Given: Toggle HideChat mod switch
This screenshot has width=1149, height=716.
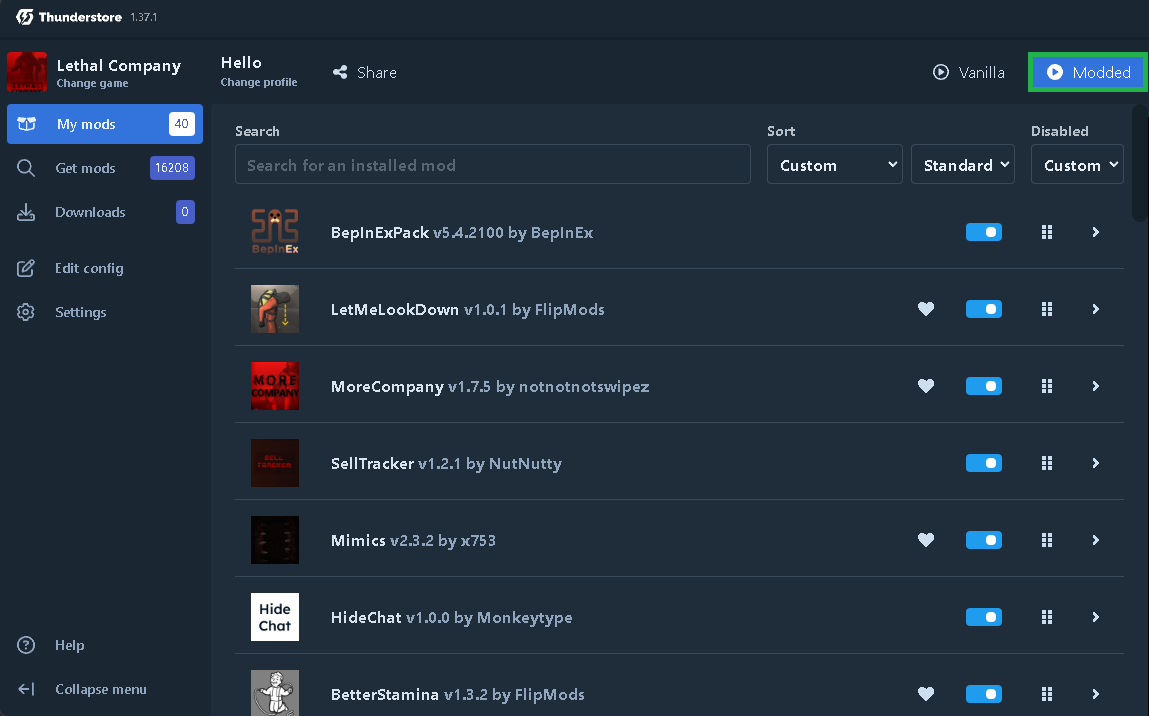Looking at the screenshot, I should click(x=983, y=617).
